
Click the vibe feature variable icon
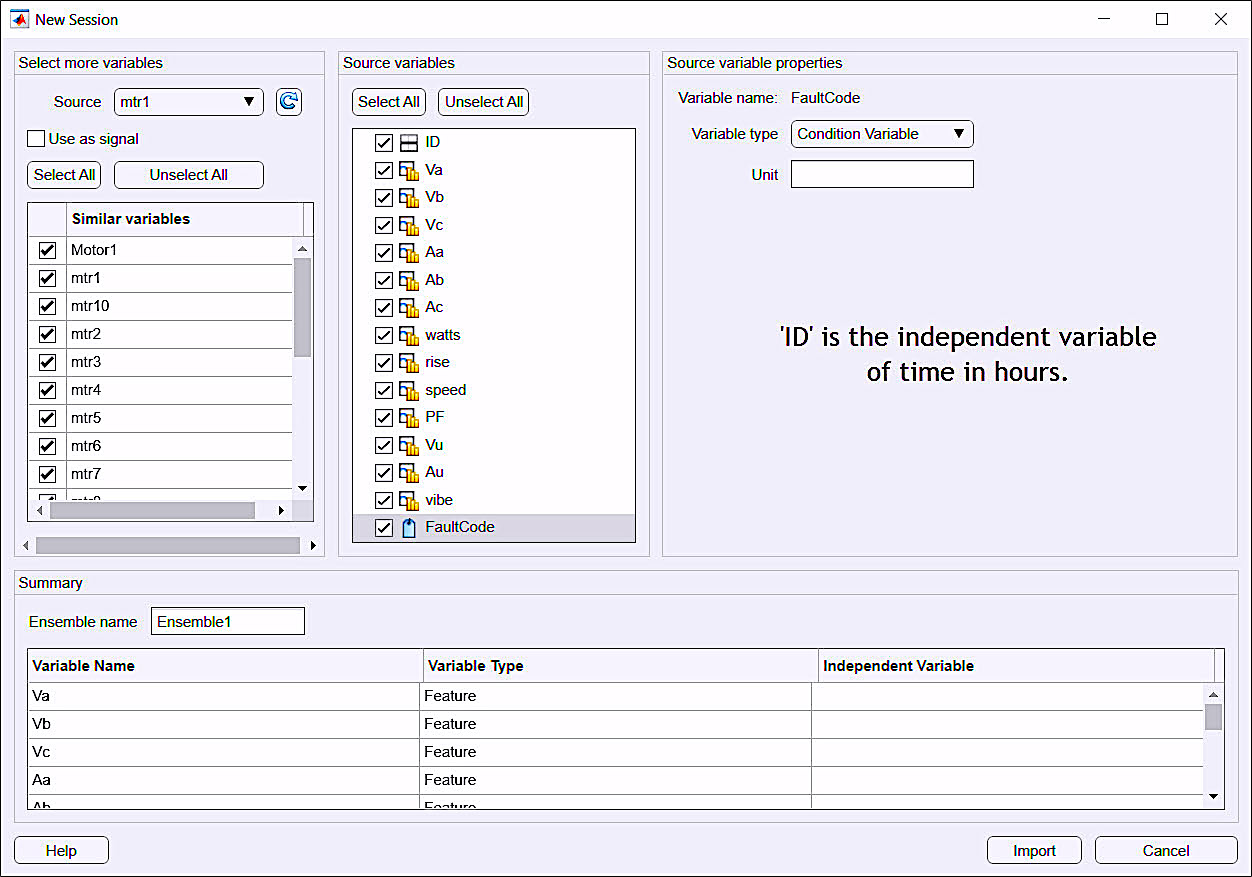pyautogui.click(x=408, y=500)
